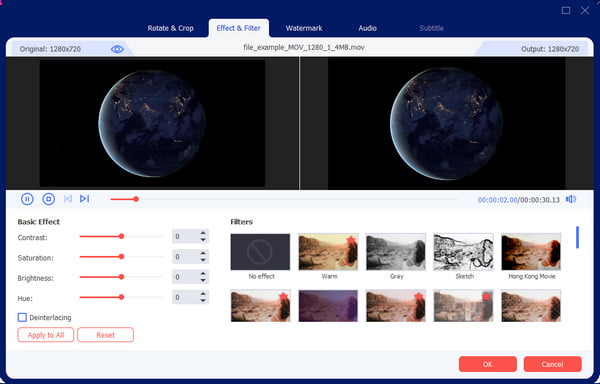This screenshot has height=384, width=600.
Task: Click the video progress seek bar handle
Action: click(136, 199)
